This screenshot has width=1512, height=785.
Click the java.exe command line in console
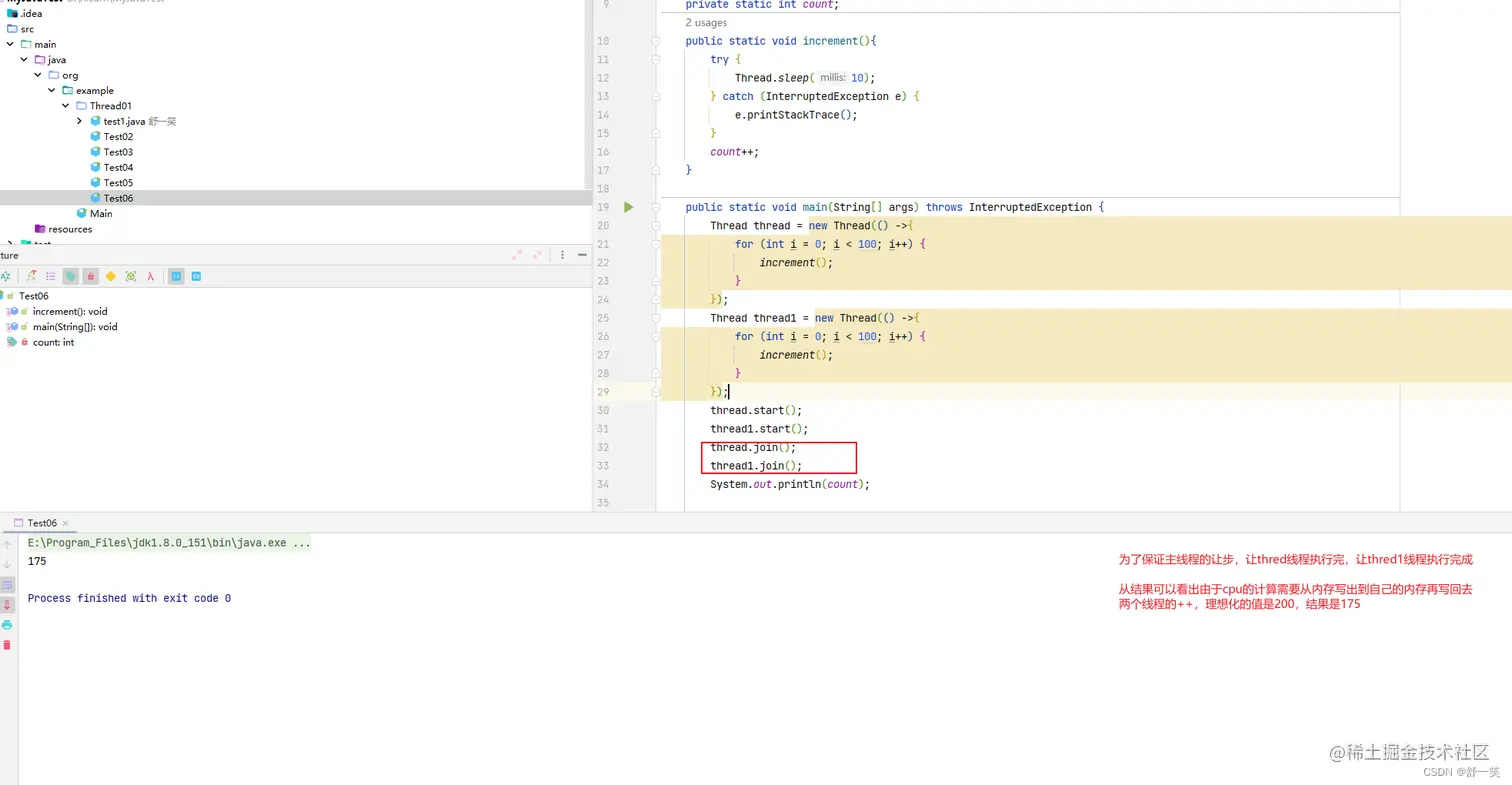(169, 543)
